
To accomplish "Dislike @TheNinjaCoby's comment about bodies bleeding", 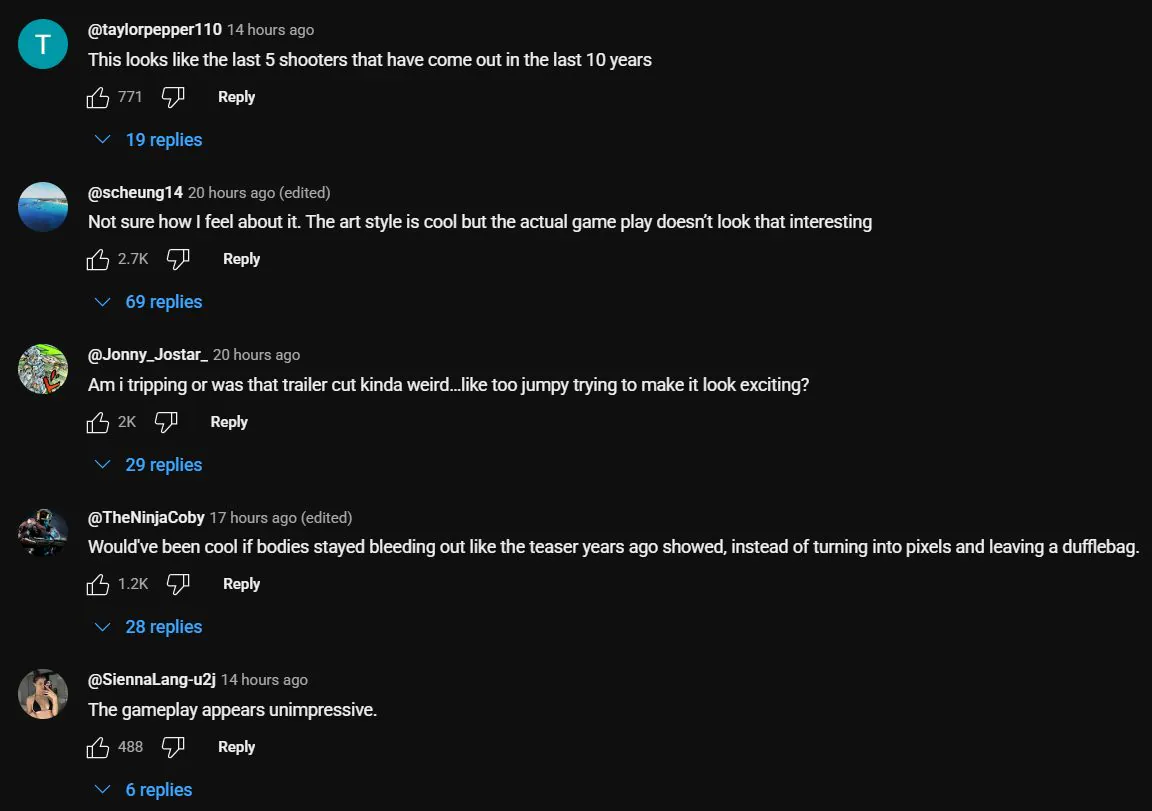I will 178,584.
